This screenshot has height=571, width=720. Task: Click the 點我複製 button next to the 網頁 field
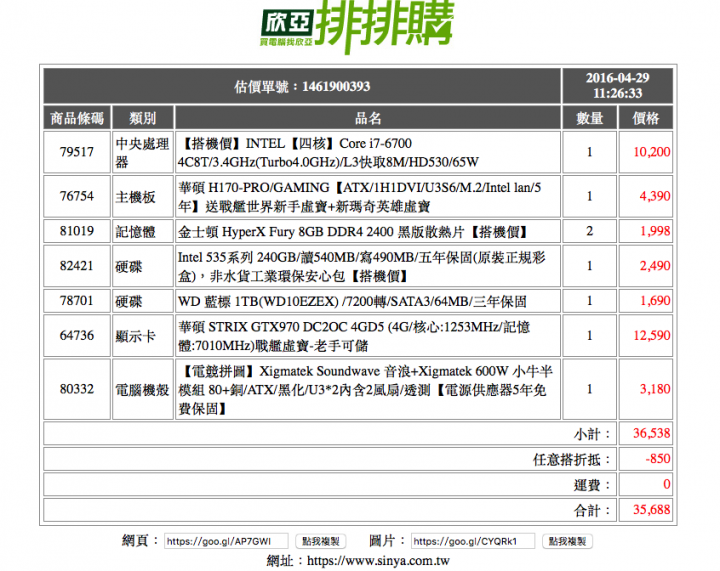[x=321, y=541]
